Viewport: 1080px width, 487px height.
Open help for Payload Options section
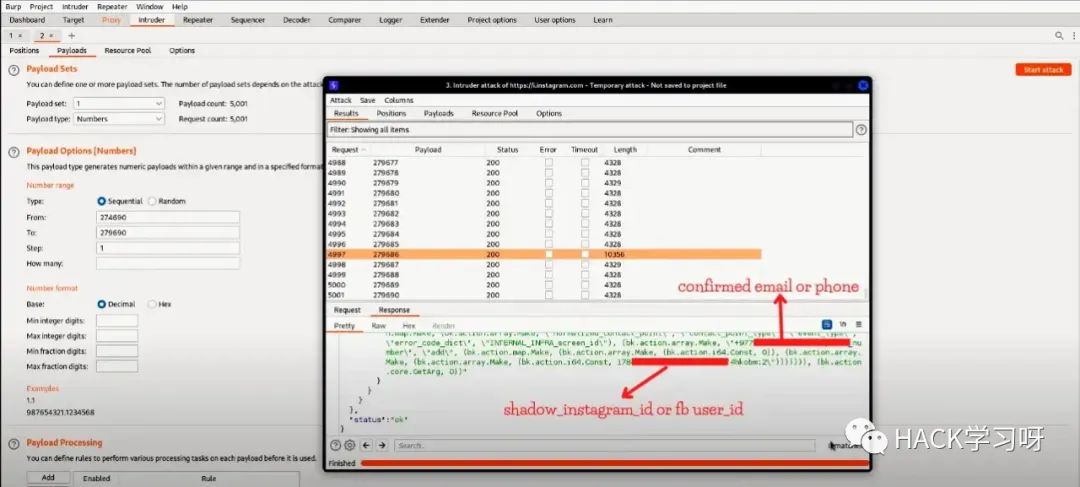15,151
